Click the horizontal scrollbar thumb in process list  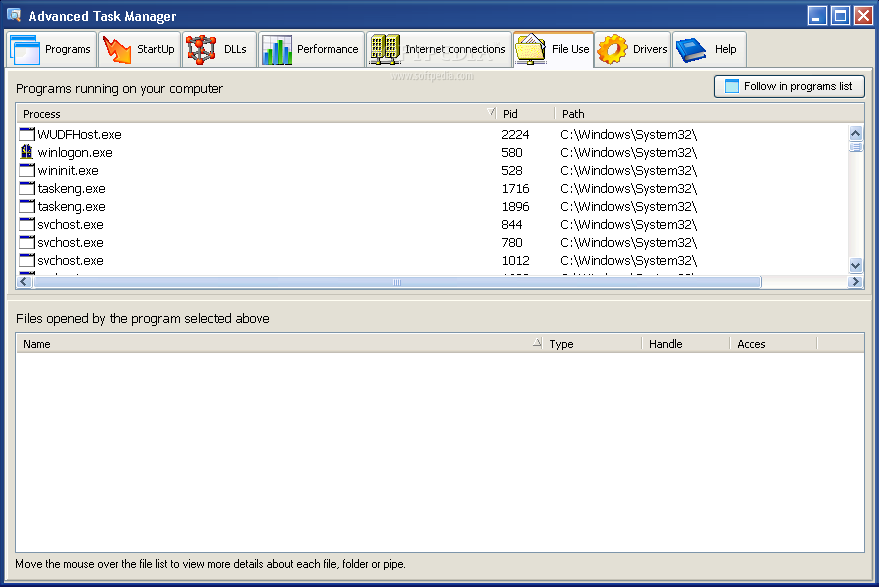pos(397,281)
